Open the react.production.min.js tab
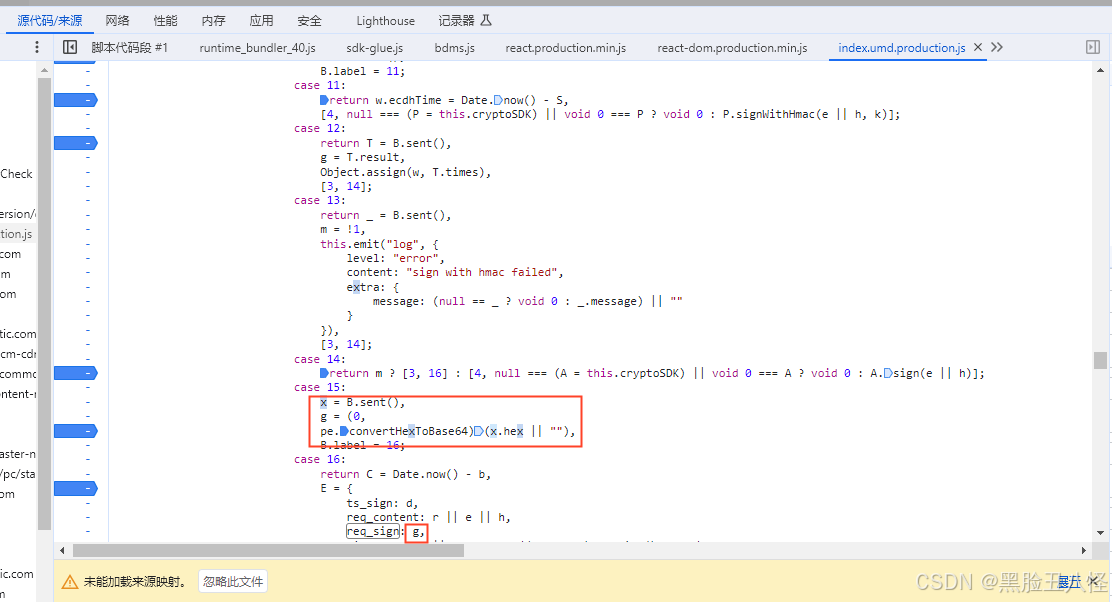The width and height of the screenshot is (1112, 602). tap(566, 47)
